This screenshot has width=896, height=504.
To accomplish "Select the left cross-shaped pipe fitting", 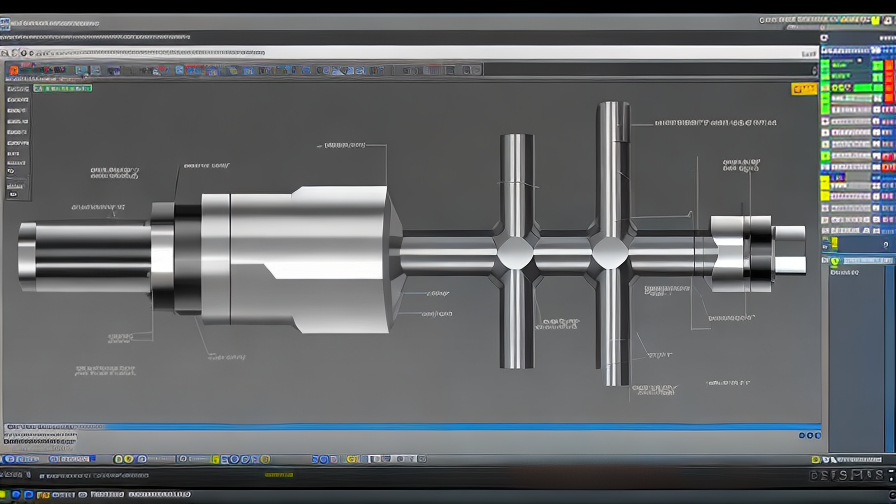I will [x=517, y=251].
